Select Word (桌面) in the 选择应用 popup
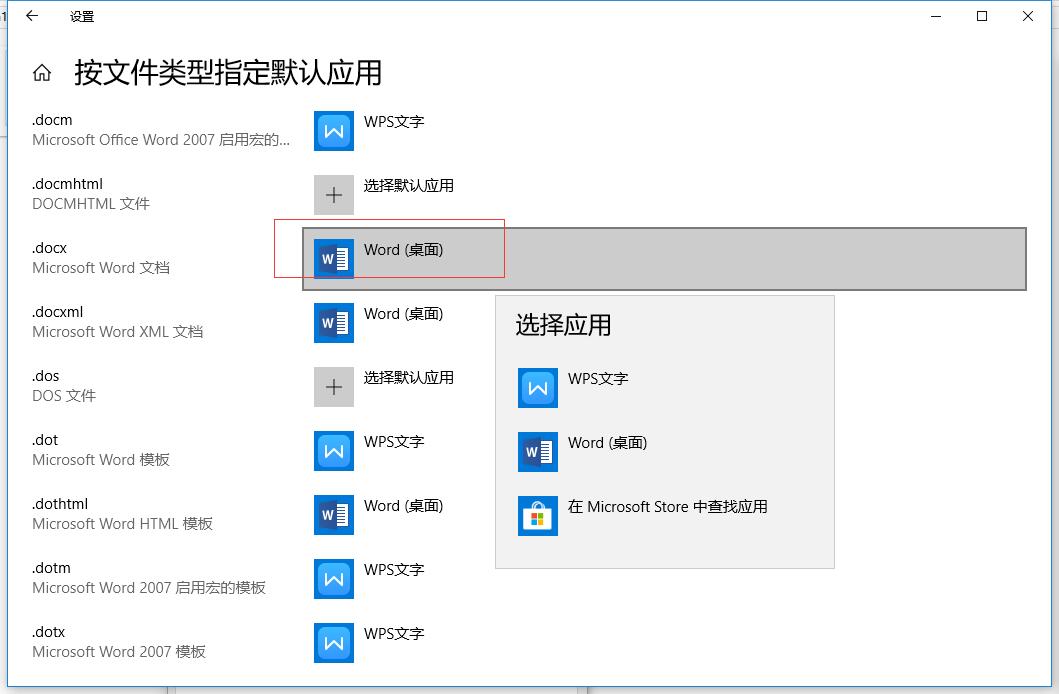 pos(607,443)
